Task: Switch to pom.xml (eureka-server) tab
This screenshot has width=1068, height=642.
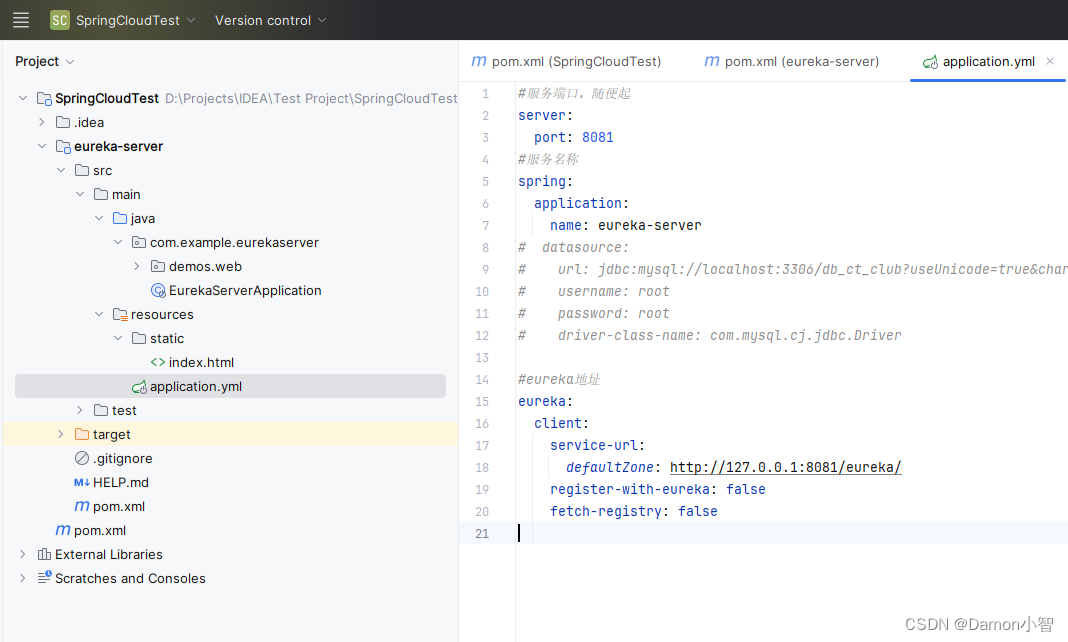Action: coord(791,61)
